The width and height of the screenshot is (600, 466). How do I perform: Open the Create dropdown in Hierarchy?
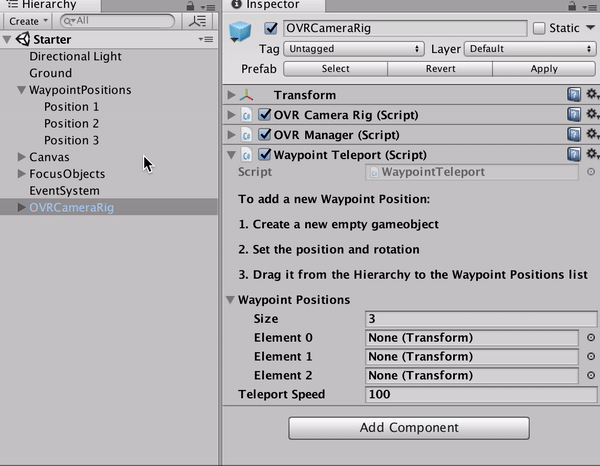28,21
